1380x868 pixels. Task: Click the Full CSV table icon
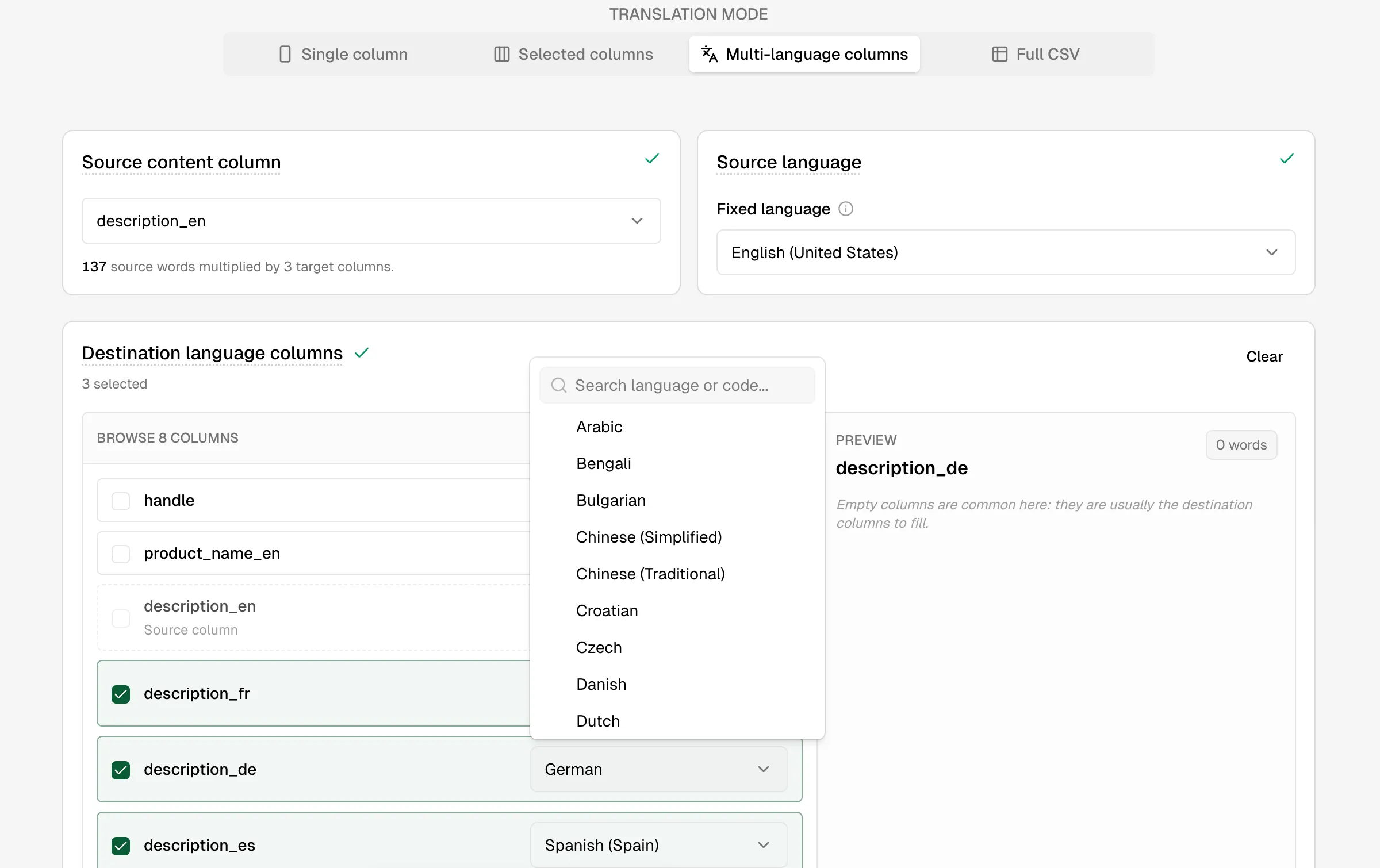coord(999,54)
